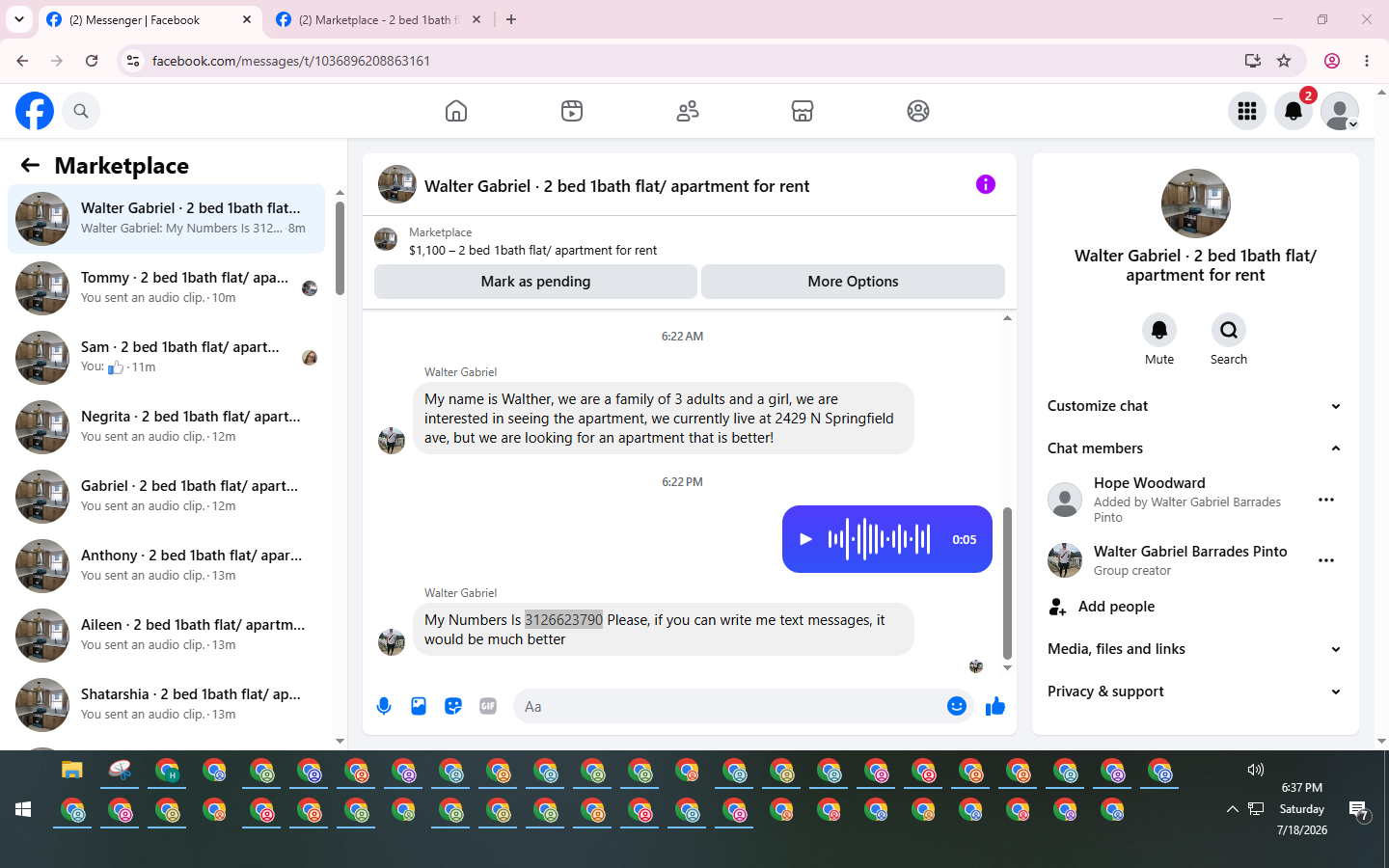Bookmark this page with the star
Screen dimensions: 1389x868
[1284, 61]
